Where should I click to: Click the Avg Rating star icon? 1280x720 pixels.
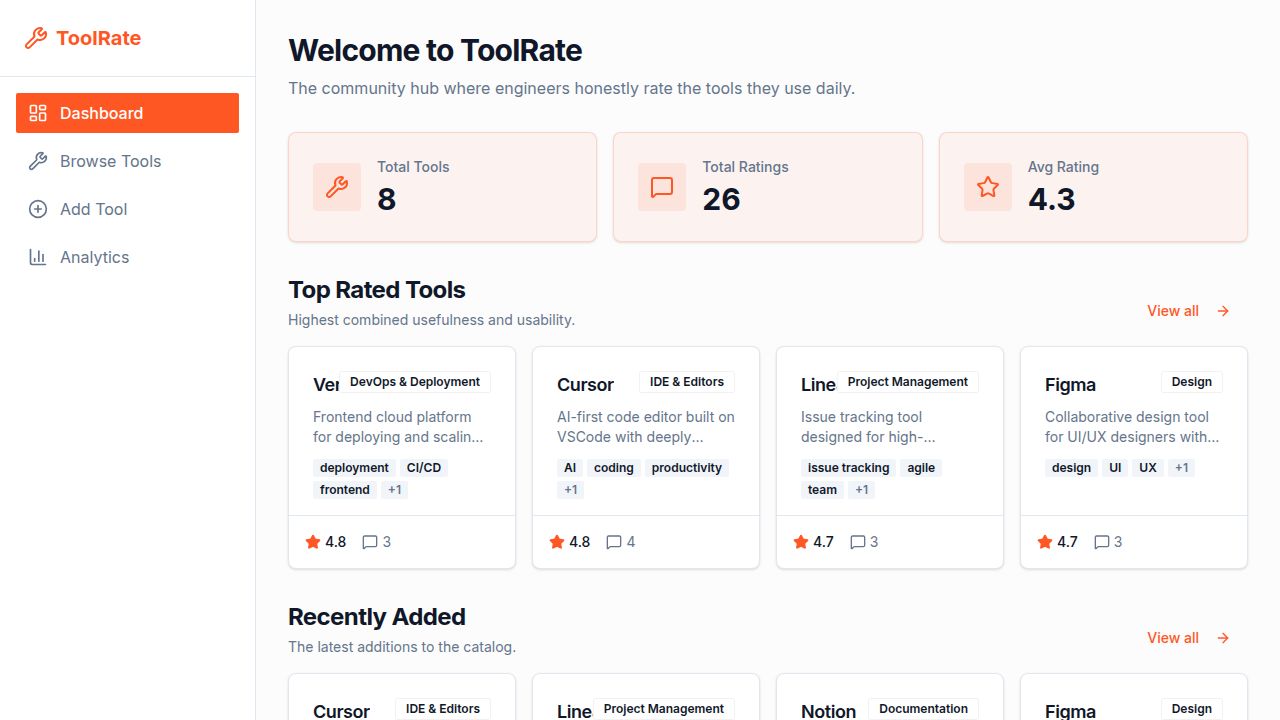[988, 187]
